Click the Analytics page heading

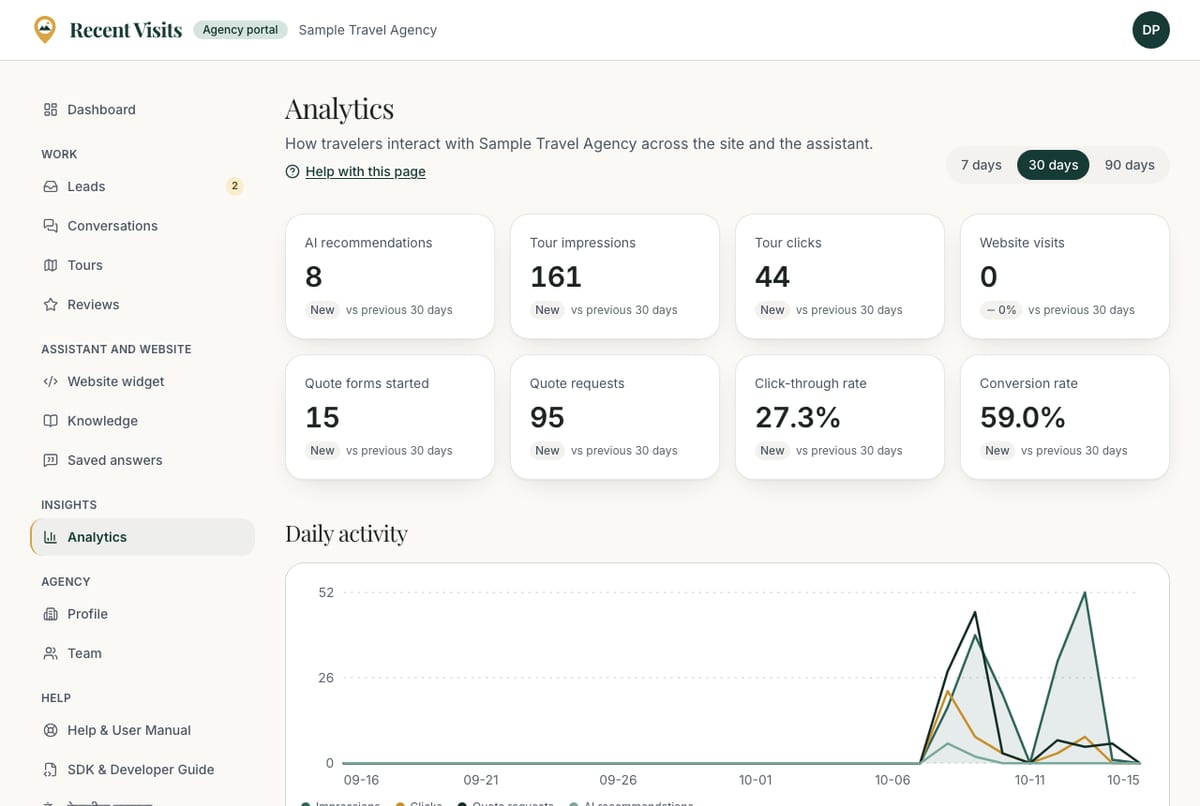pyautogui.click(x=339, y=108)
